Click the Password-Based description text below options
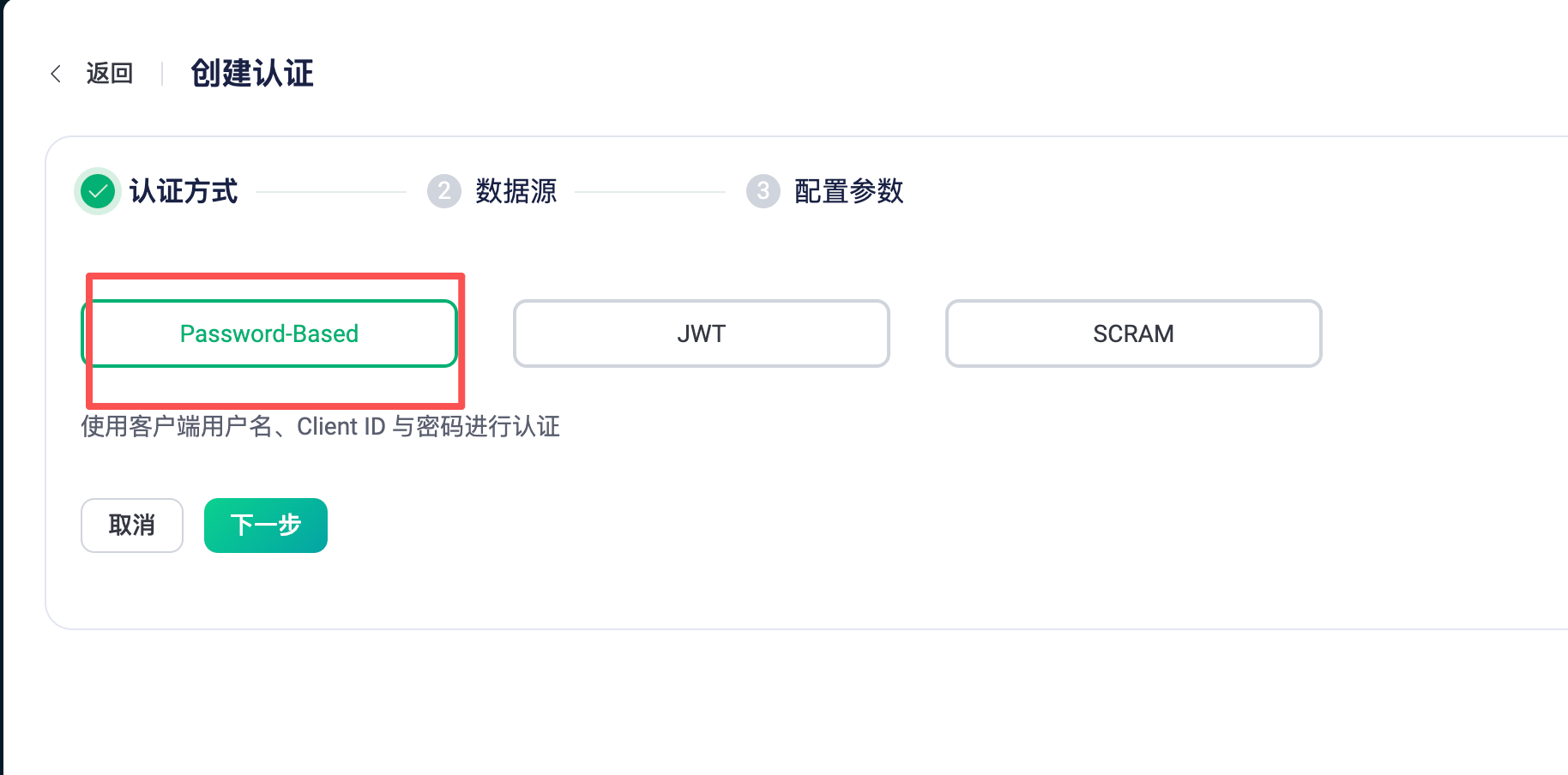The image size is (1568, 775). tap(320, 427)
